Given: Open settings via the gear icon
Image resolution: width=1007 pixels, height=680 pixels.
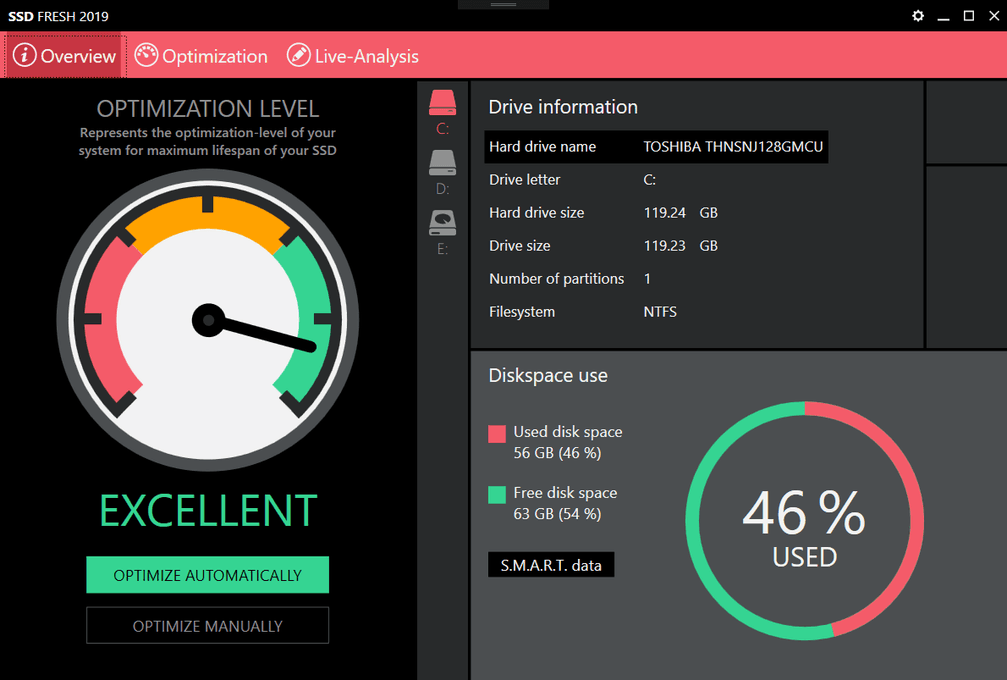Looking at the screenshot, I should [x=918, y=16].
